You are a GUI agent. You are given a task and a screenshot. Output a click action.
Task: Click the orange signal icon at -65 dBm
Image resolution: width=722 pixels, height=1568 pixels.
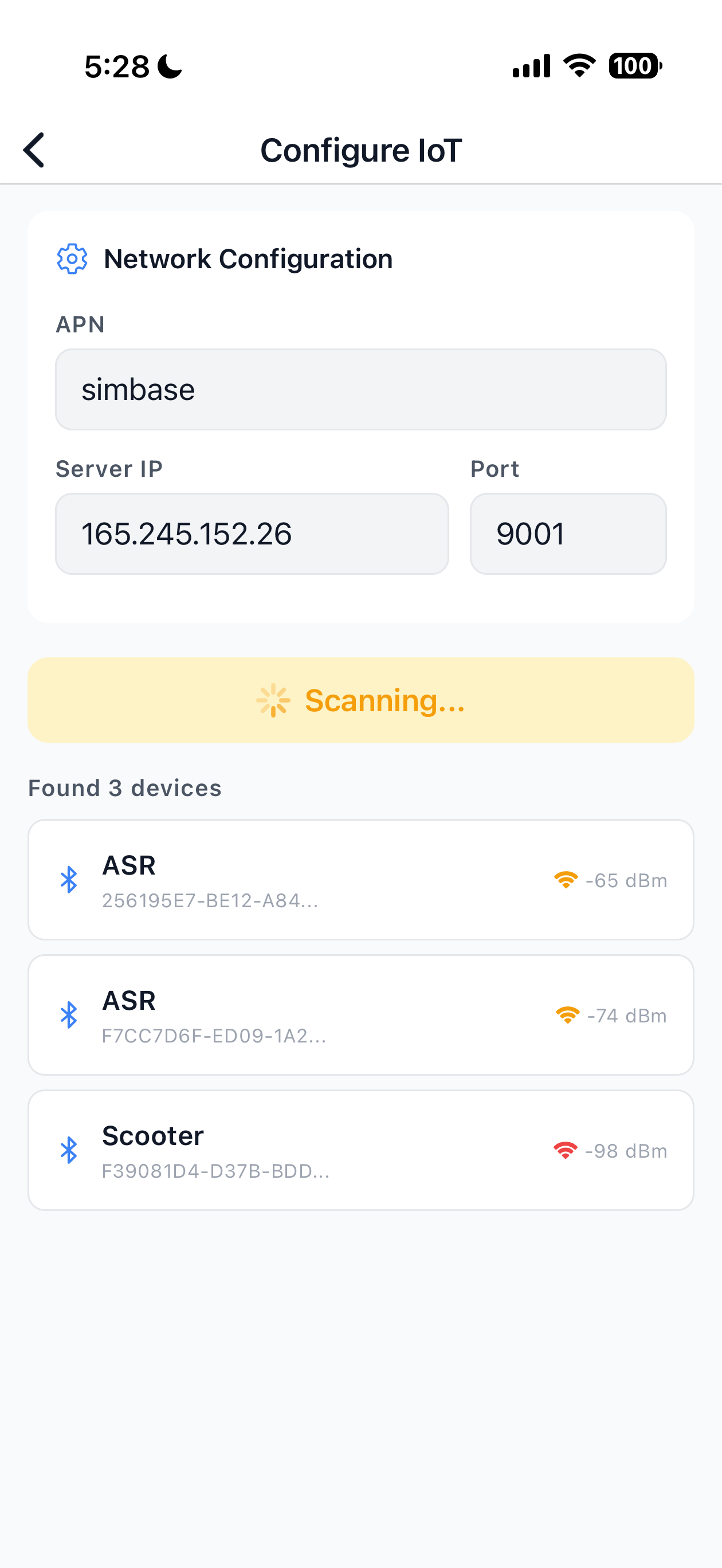coord(566,880)
